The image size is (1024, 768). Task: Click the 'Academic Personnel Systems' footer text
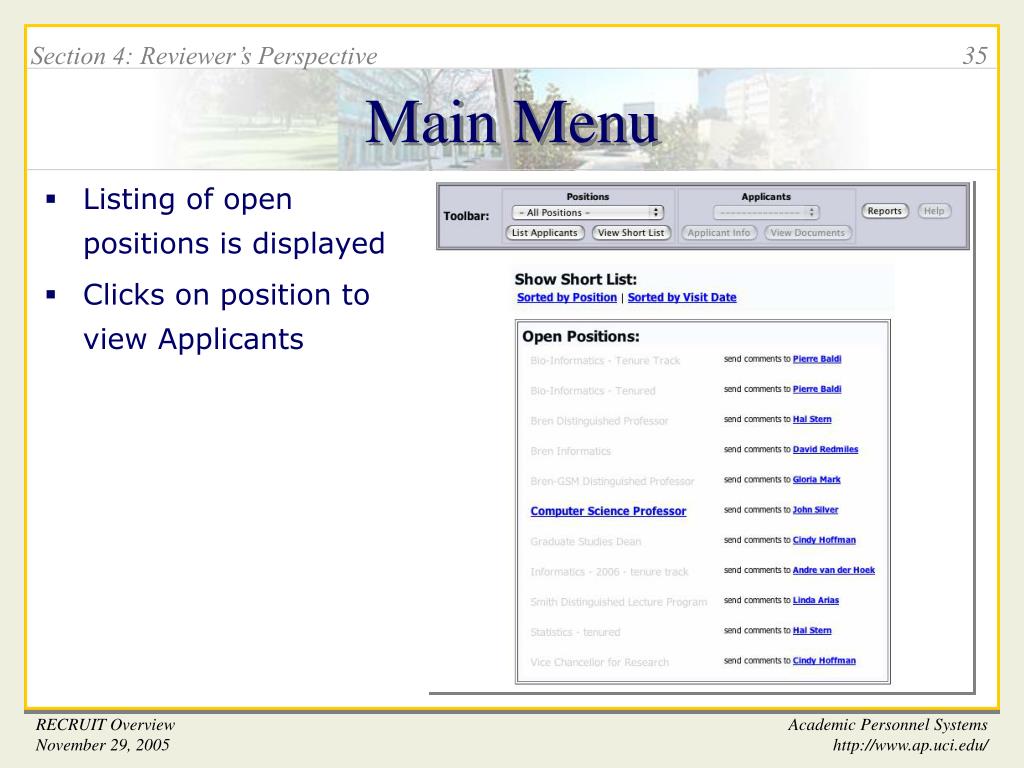click(888, 725)
